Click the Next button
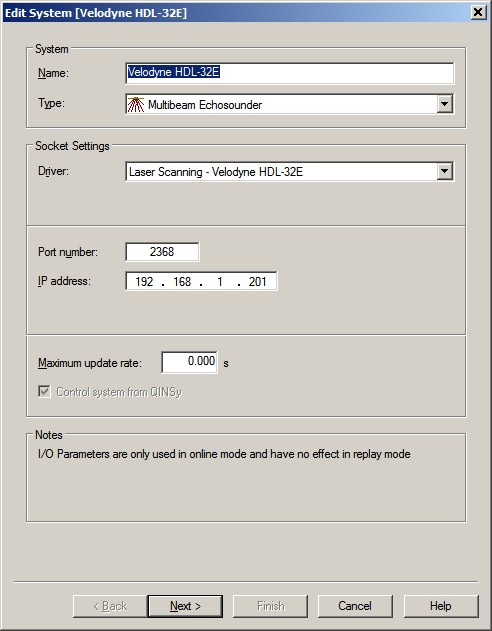 [x=185, y=606]
